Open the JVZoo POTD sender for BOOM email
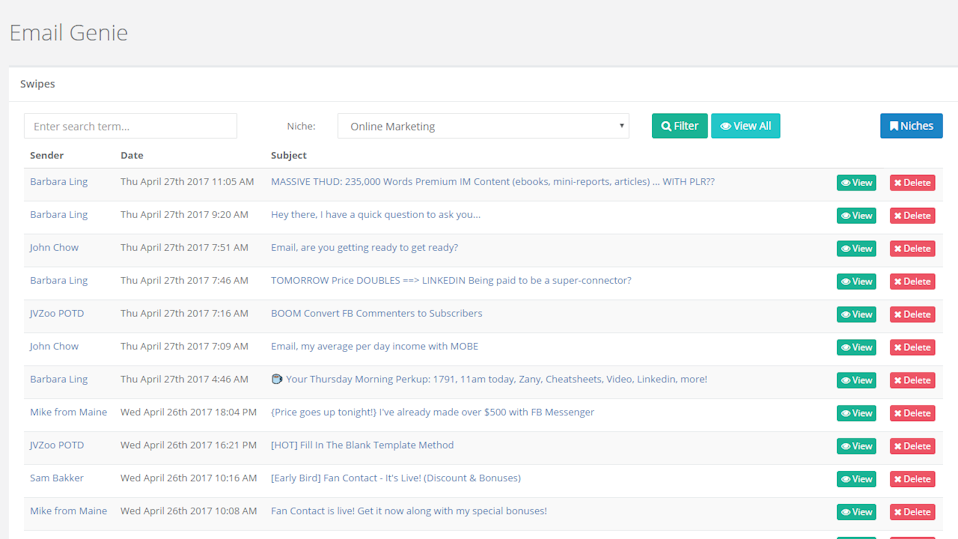958x539 pixels. 57,313
